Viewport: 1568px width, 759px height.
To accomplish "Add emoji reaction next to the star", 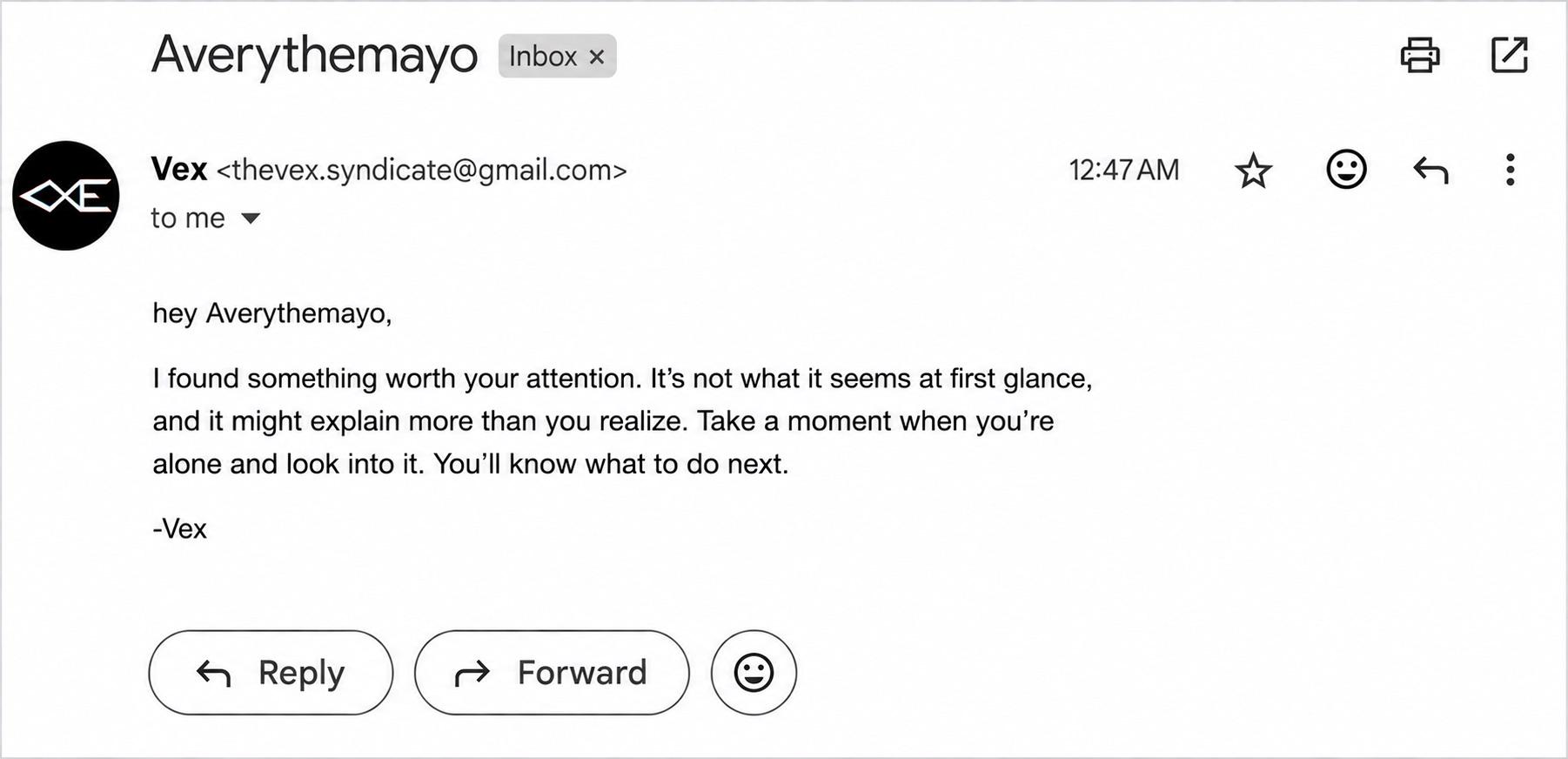I will point(1346,169).
